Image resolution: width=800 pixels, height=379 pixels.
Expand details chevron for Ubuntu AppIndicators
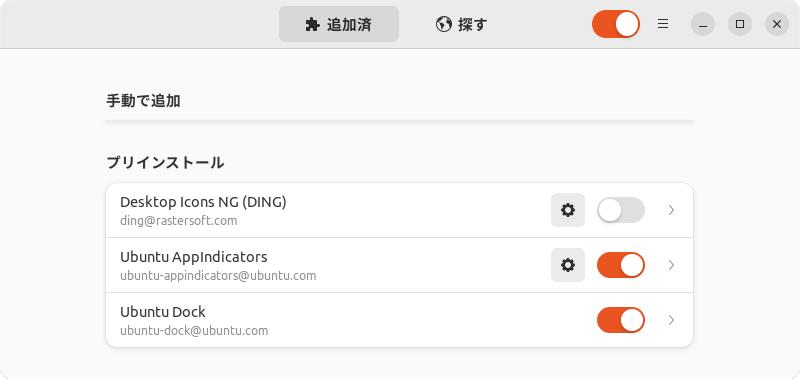671,265
